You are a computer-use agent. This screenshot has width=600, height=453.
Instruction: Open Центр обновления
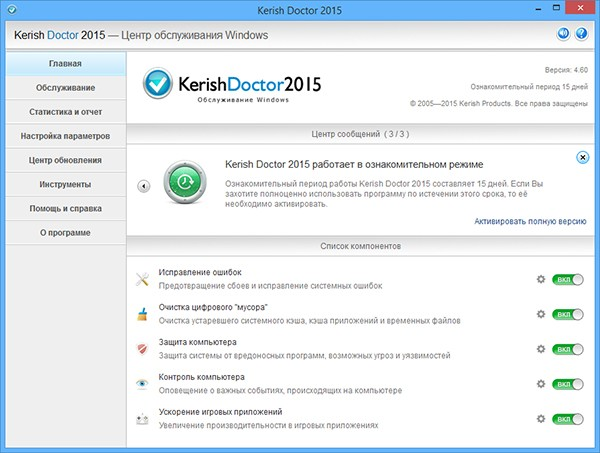coord(66,160)
